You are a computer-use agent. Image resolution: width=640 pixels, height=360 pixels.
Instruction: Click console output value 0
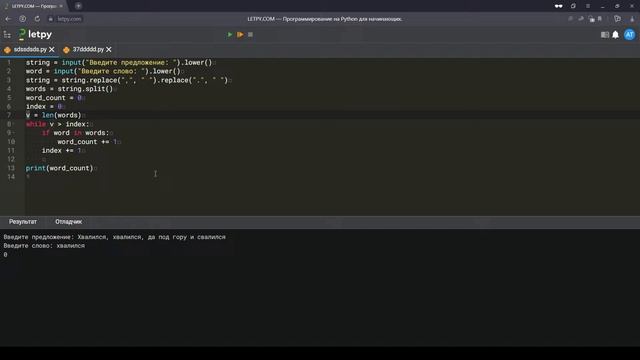pos(5,255)
